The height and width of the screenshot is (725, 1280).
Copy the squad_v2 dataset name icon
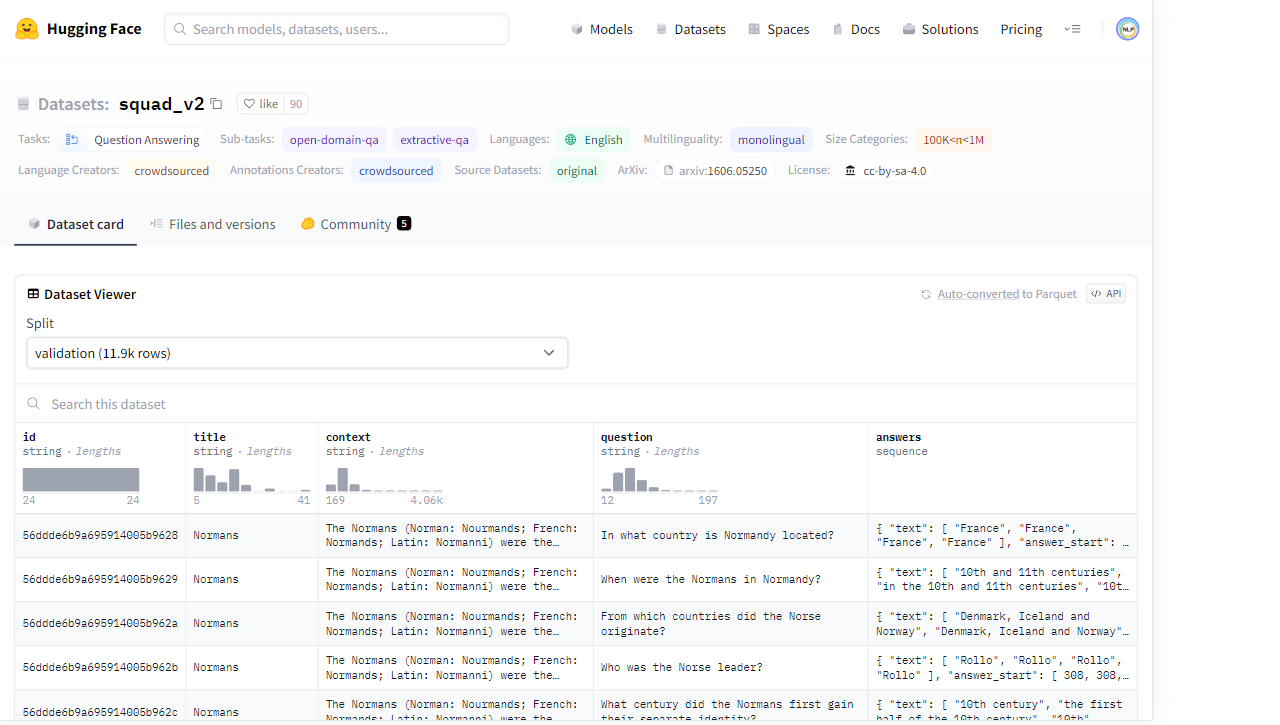pos(216,104)
